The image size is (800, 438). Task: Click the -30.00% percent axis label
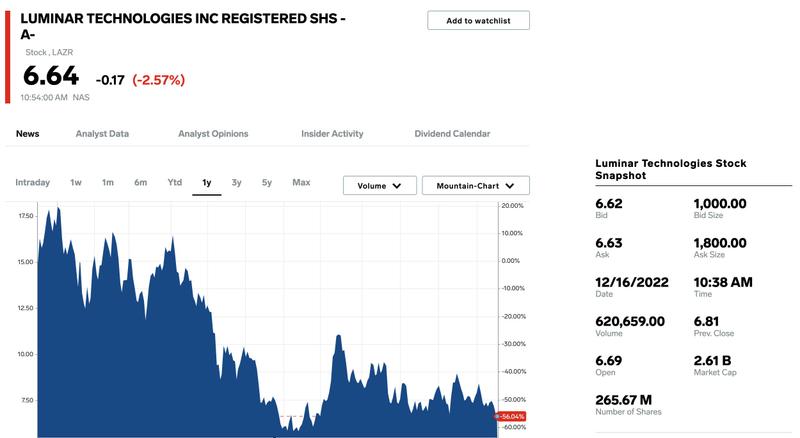pyautogui.click(x=514, y=344)
